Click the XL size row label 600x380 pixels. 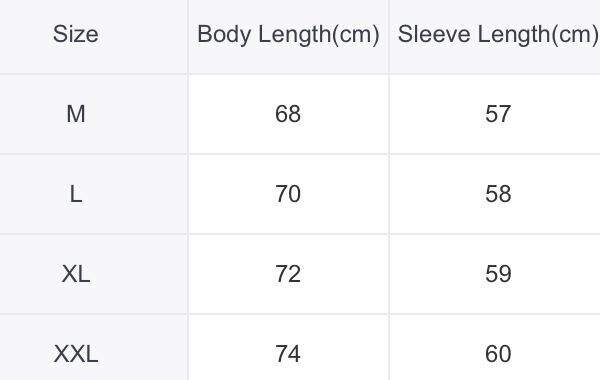76,274
